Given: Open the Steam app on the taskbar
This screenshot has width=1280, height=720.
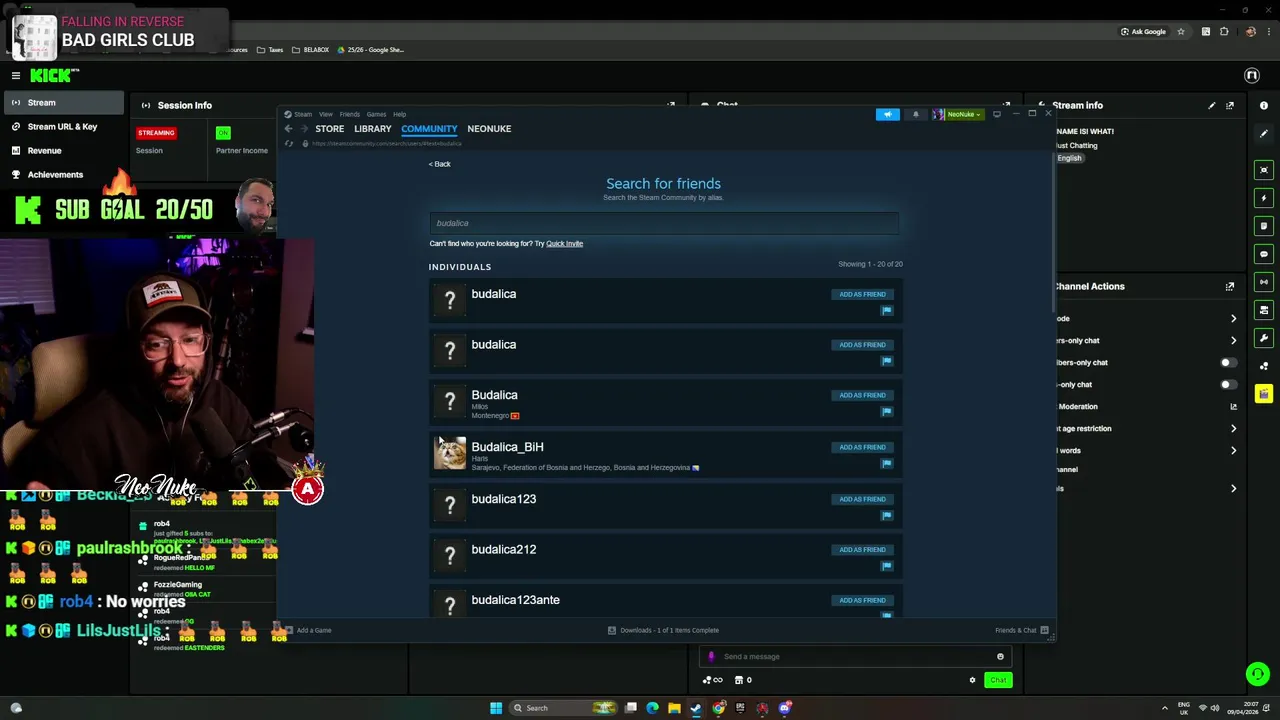Looking at the screenshot, I should (x=696, y=708).
